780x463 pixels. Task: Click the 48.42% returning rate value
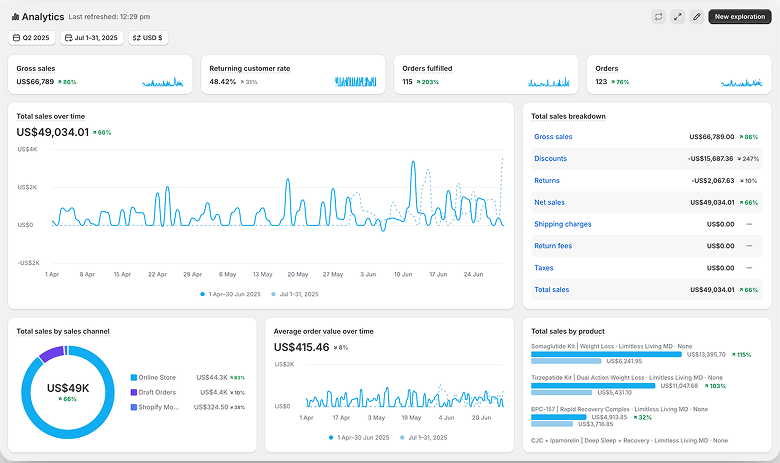coord(222,82)
